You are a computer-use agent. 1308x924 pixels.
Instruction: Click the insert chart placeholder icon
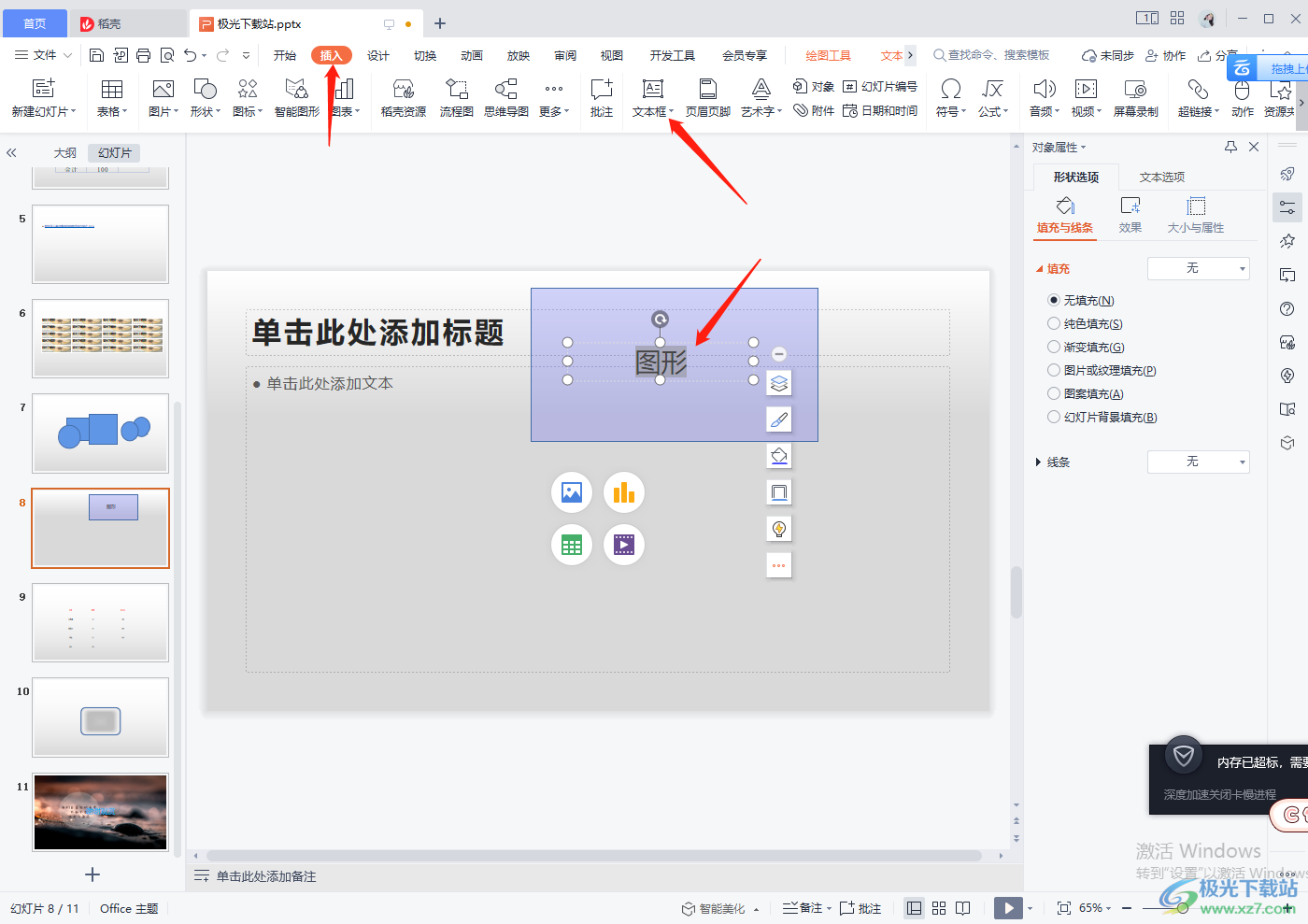pyautogui.click(x=624, y=492)
